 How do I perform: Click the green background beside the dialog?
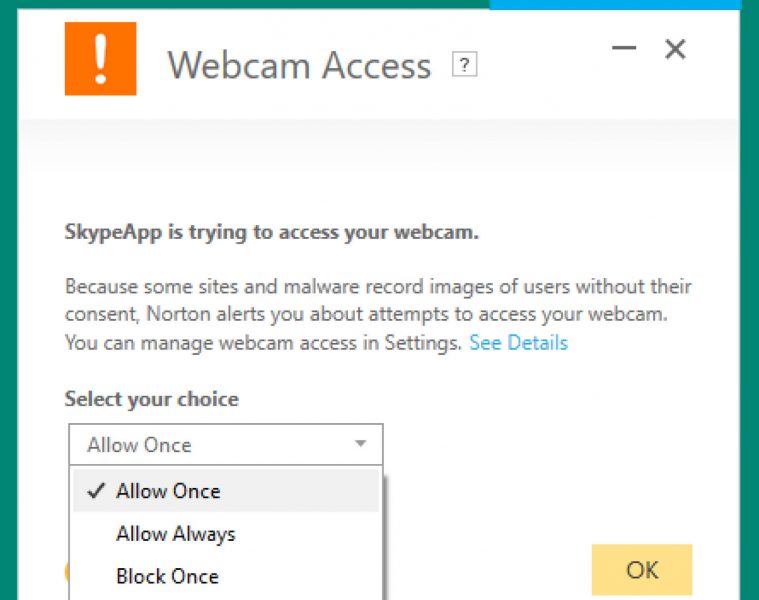pyautogui.click(x=8, y=300)
